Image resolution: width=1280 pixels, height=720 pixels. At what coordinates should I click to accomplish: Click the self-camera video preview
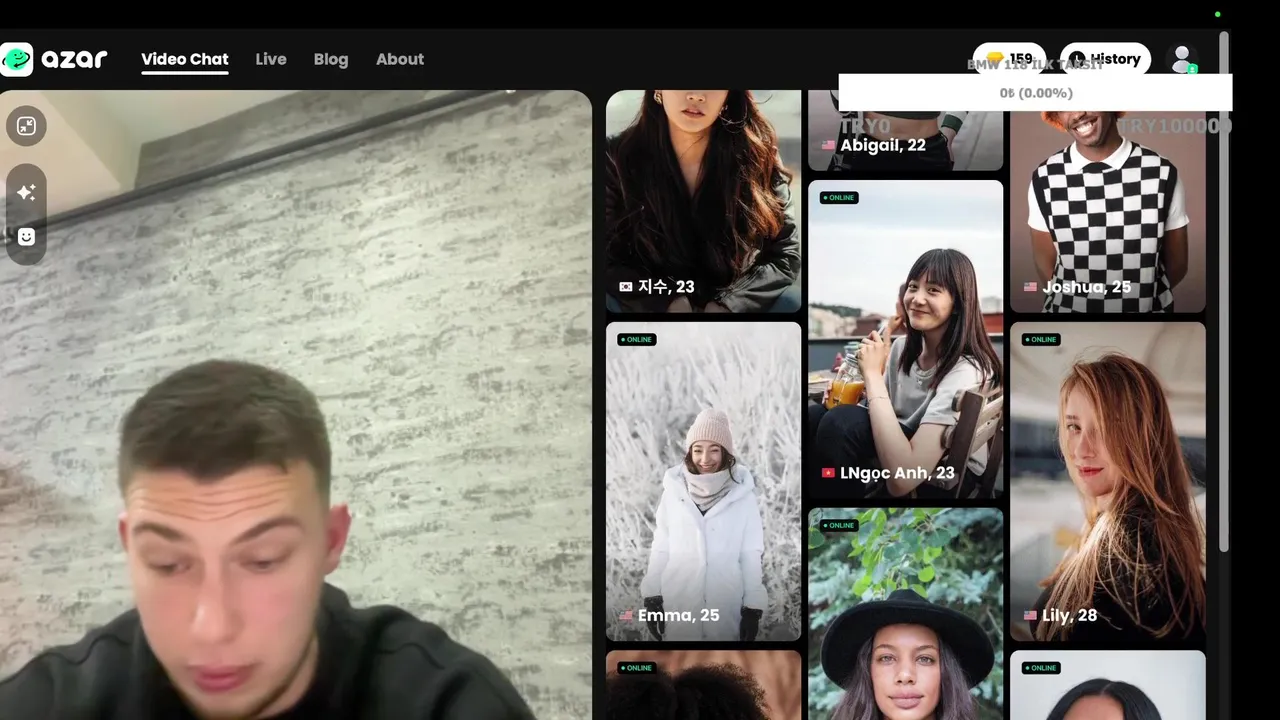tap(296, 405)
